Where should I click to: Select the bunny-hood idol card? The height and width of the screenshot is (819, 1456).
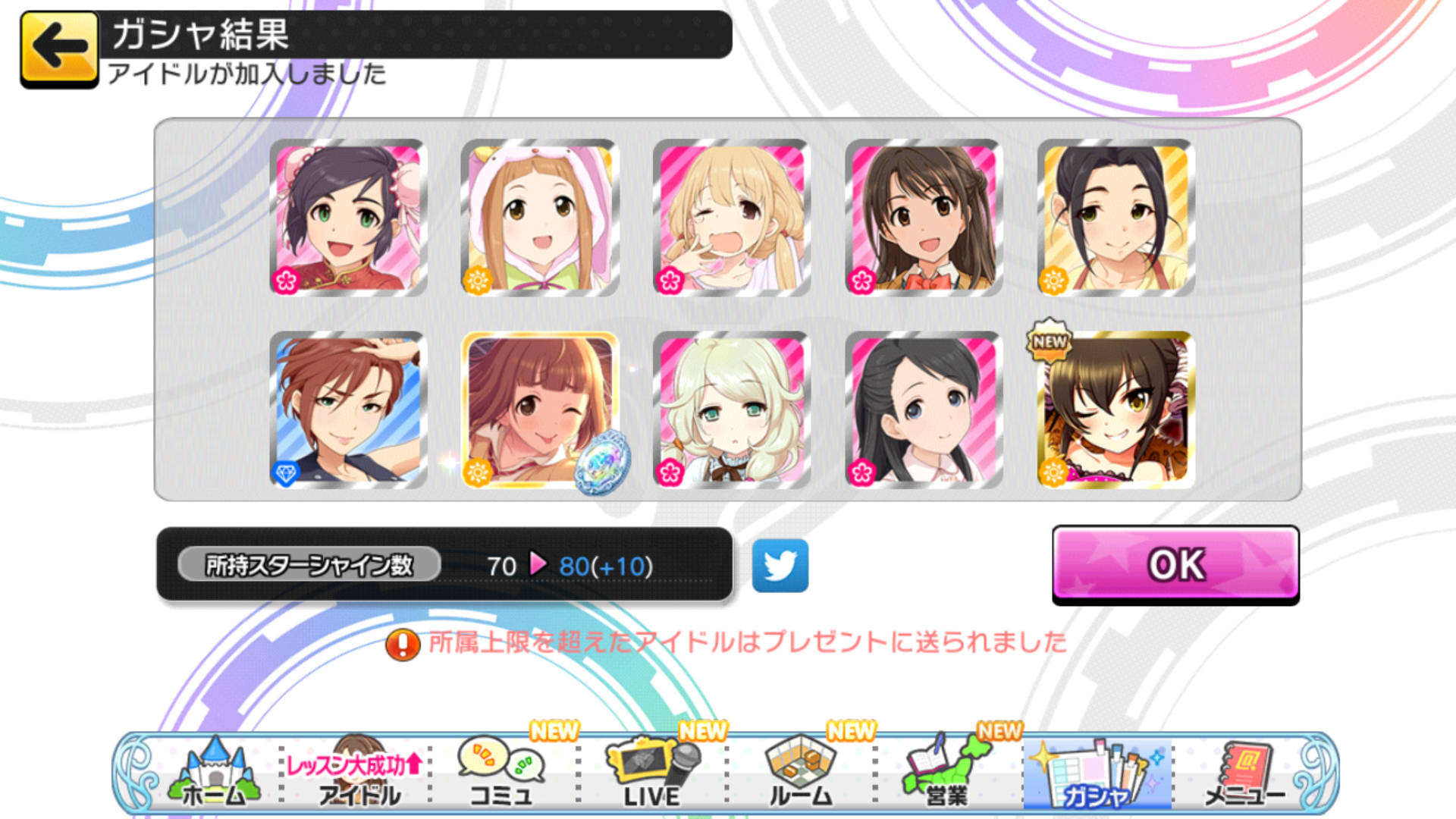(x=540, y=218)
